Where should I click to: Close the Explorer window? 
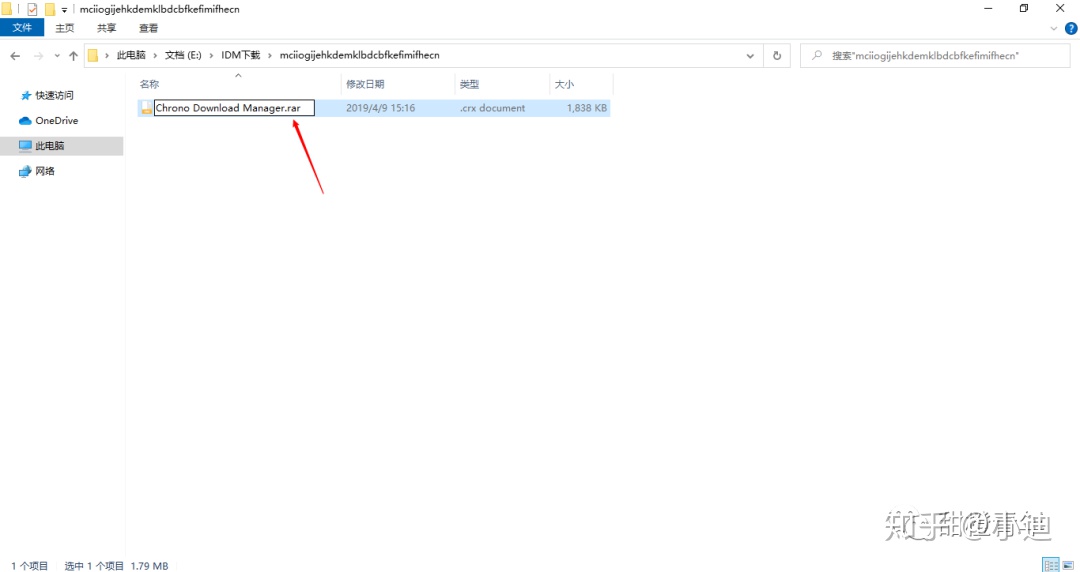[x=1061, y=9]
